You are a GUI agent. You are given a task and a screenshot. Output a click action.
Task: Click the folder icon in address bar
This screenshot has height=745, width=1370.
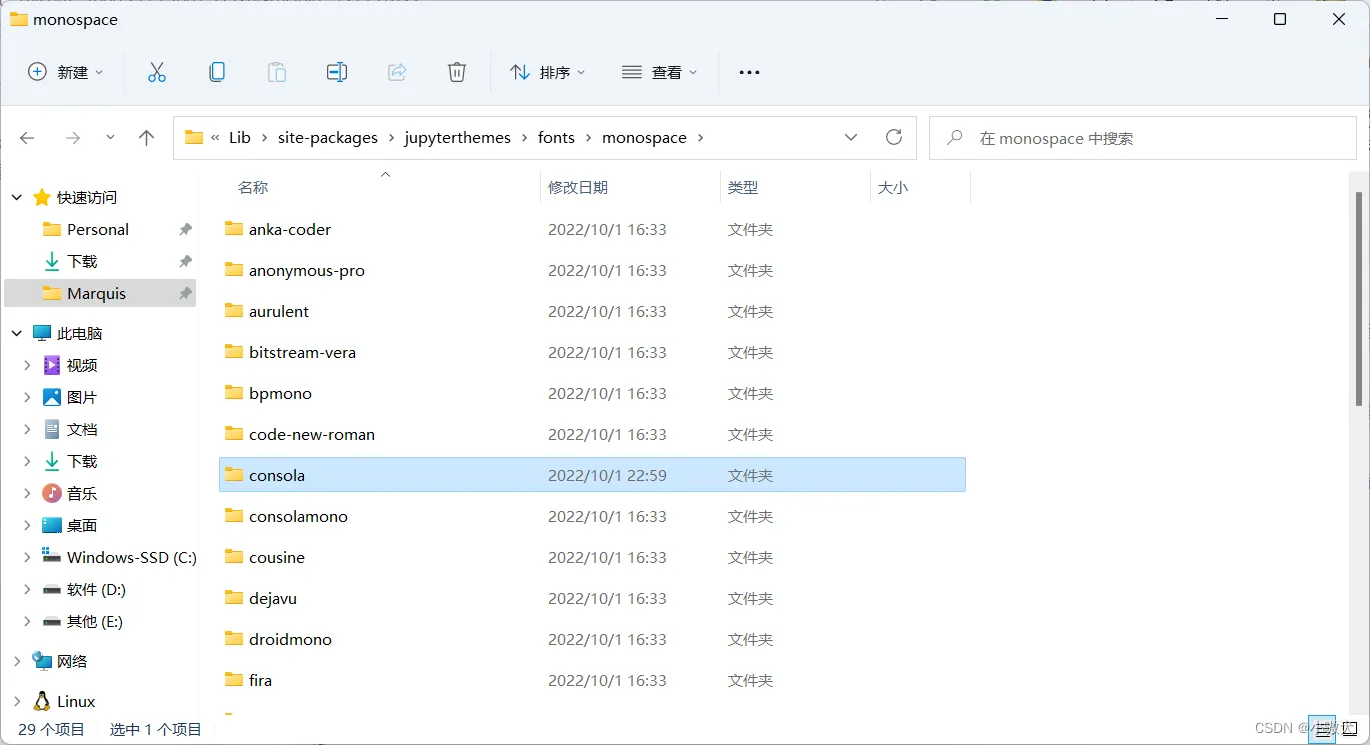click(194, 137)
